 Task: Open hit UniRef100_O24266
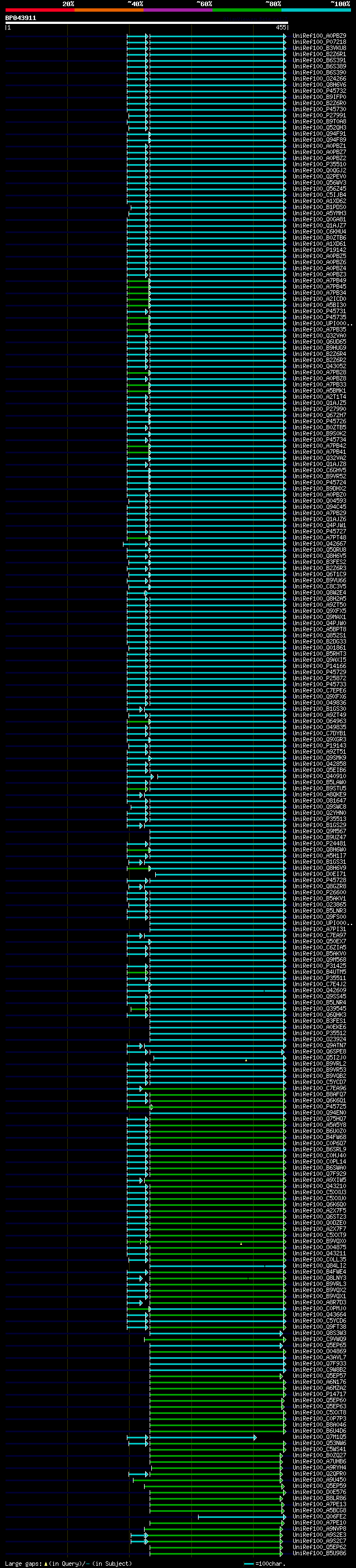[319, 78]
